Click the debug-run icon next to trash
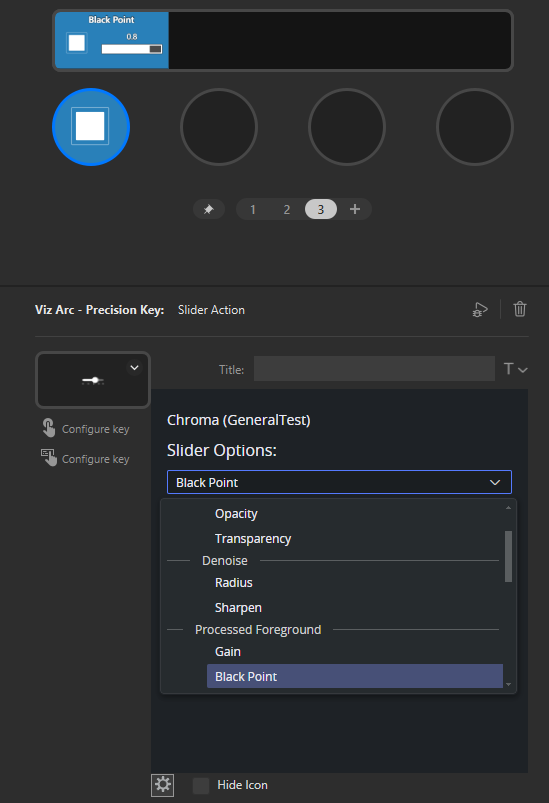This screenshot has height=803, width=549. tap(480, 309)
